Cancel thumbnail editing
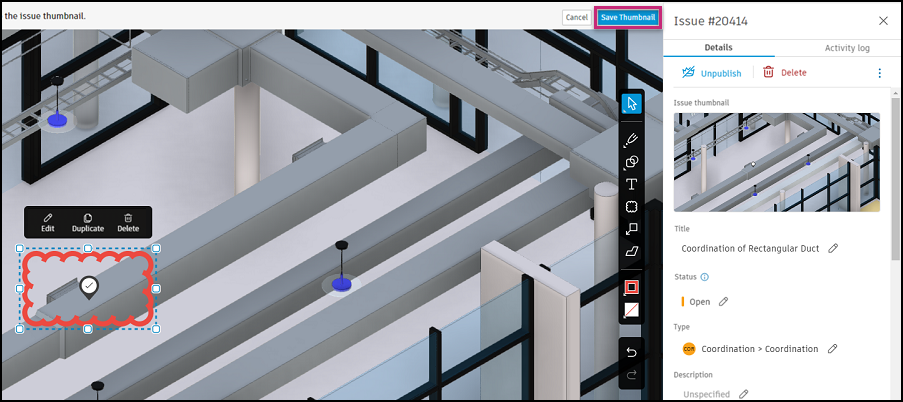 click(576, 17)
